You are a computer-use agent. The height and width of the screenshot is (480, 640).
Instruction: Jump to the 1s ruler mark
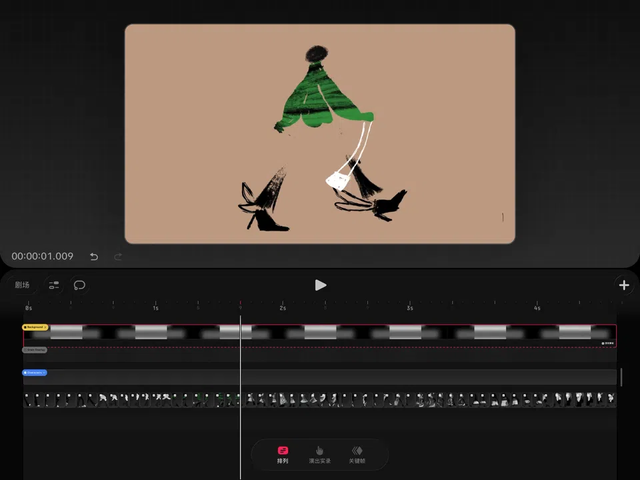click(156, 306)
